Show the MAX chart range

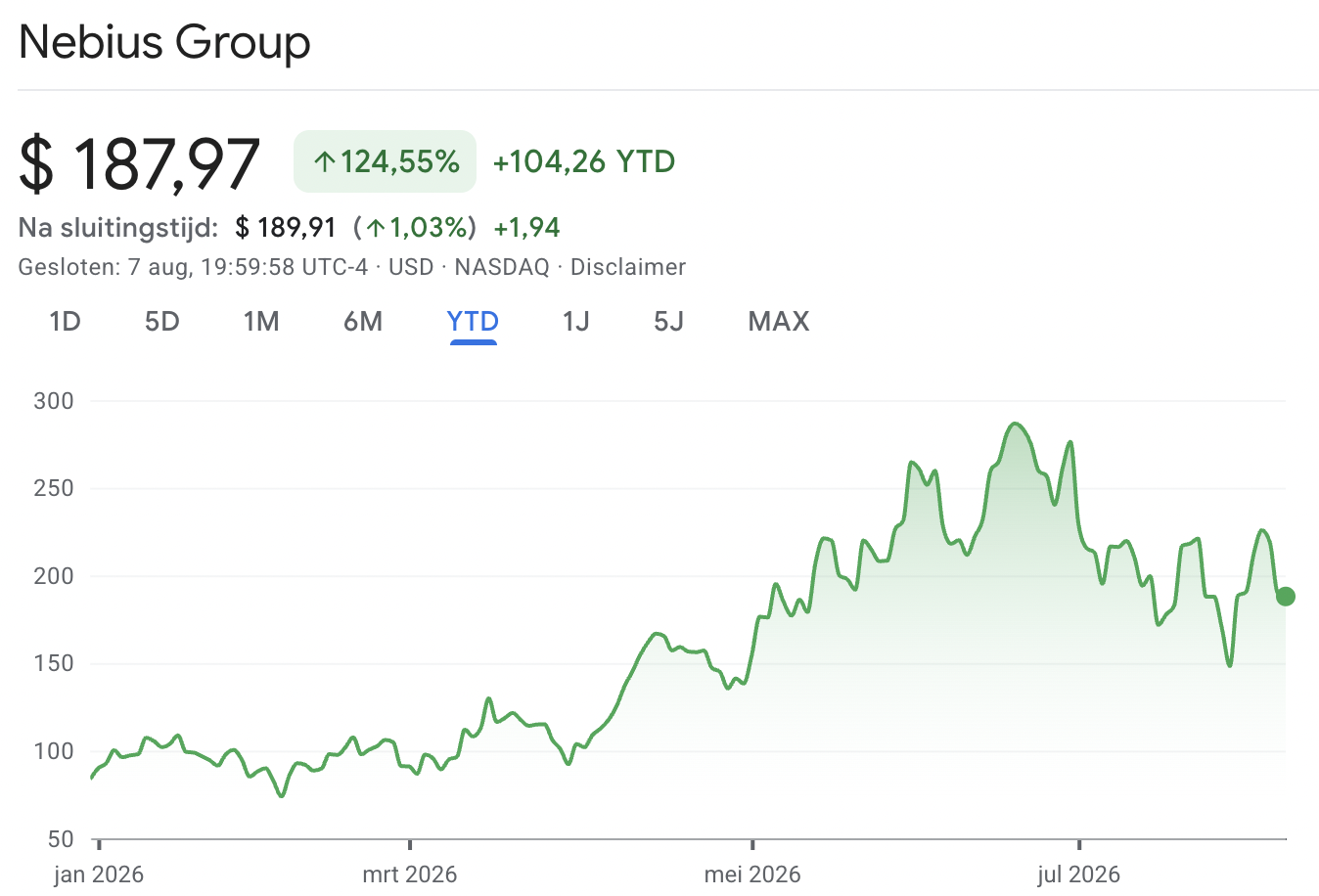point(779,322)
